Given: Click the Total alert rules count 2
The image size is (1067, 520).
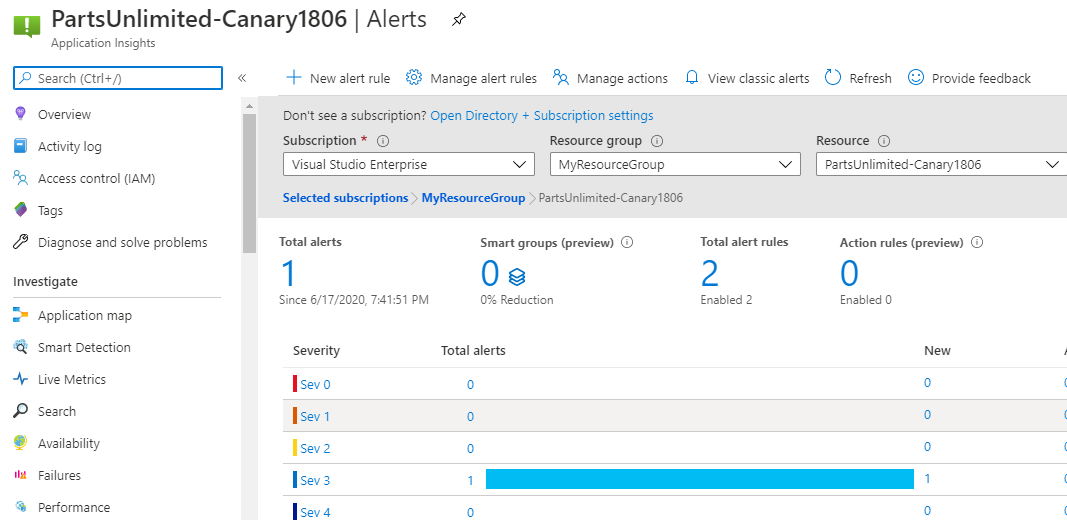Looking at the screenshot, I should pos(710,273).
